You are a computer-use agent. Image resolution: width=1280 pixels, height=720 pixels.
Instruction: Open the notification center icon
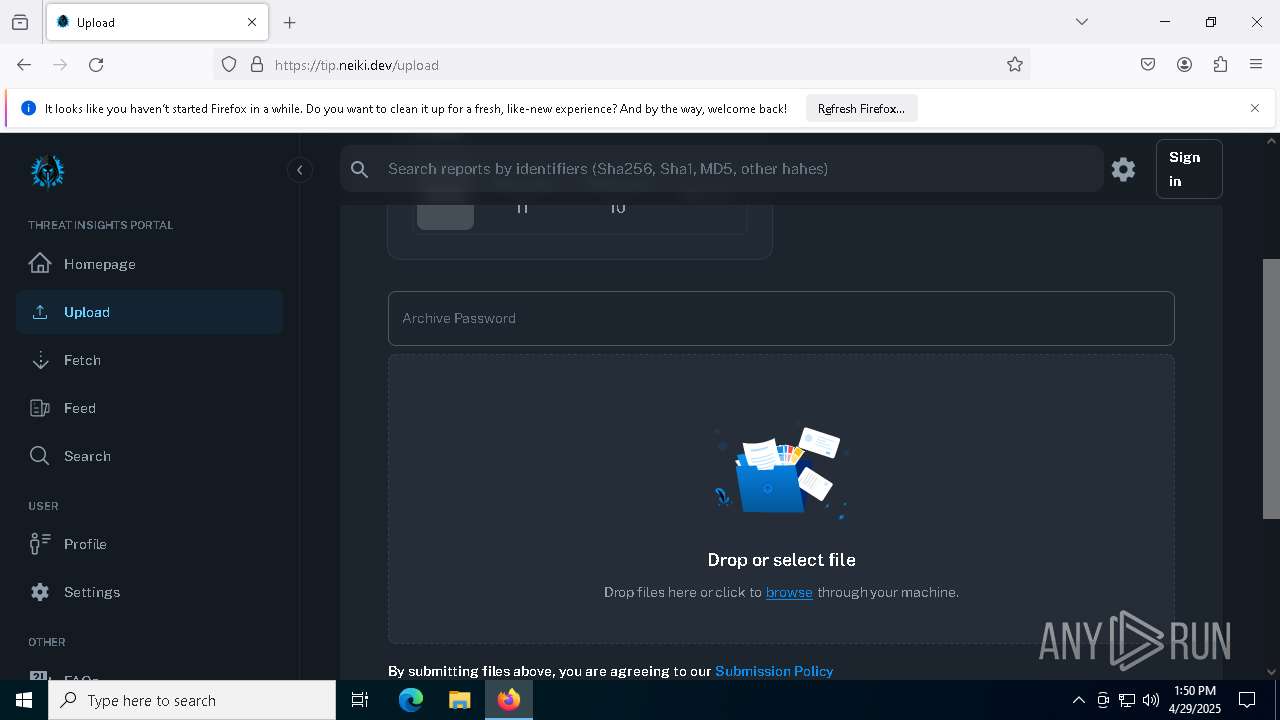(1247, 700)
